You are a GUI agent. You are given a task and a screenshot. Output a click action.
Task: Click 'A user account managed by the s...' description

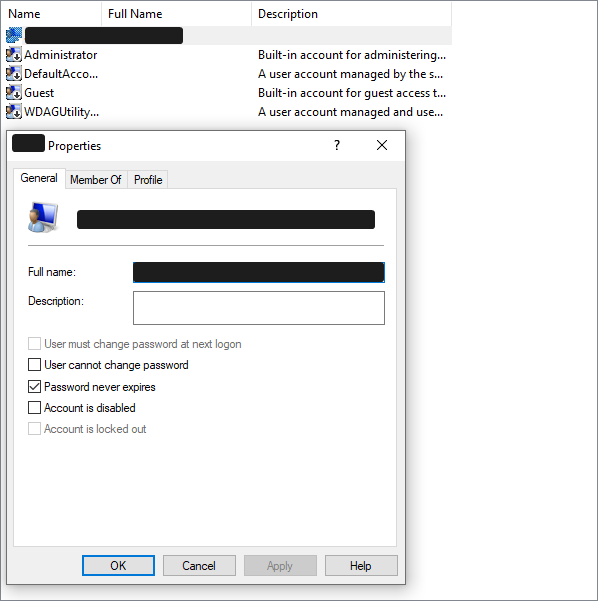tap(350, 74)
